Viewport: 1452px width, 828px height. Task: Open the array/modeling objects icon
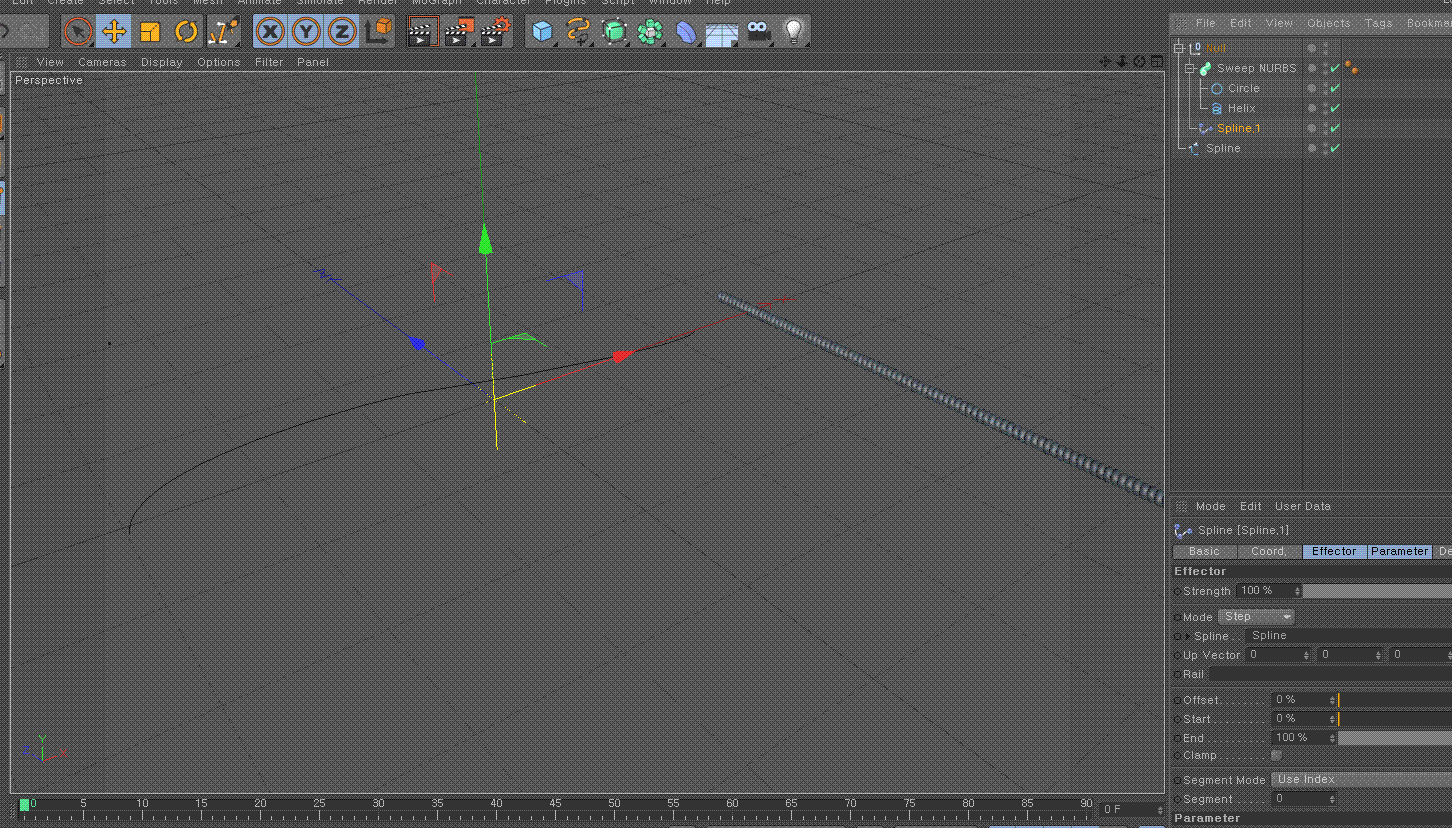pos(650,32)
